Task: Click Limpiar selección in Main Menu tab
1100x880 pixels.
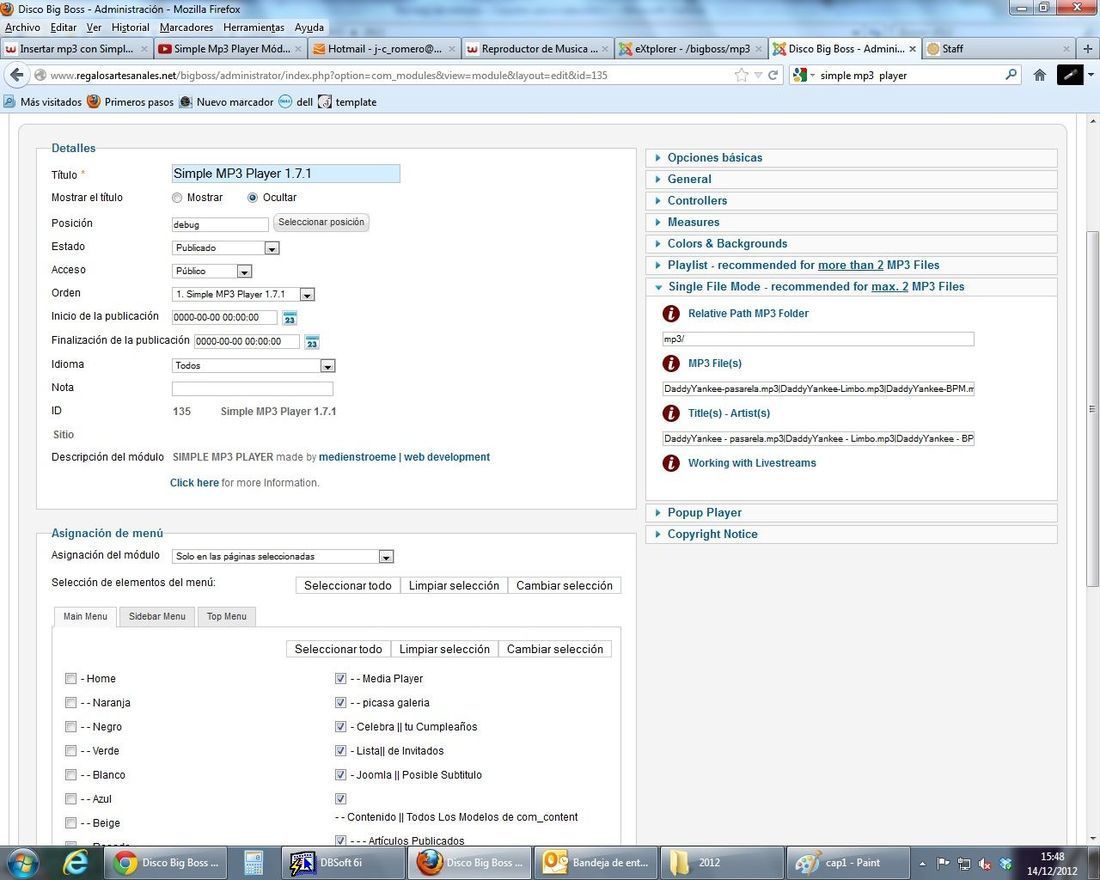Action: click(445, 649)
